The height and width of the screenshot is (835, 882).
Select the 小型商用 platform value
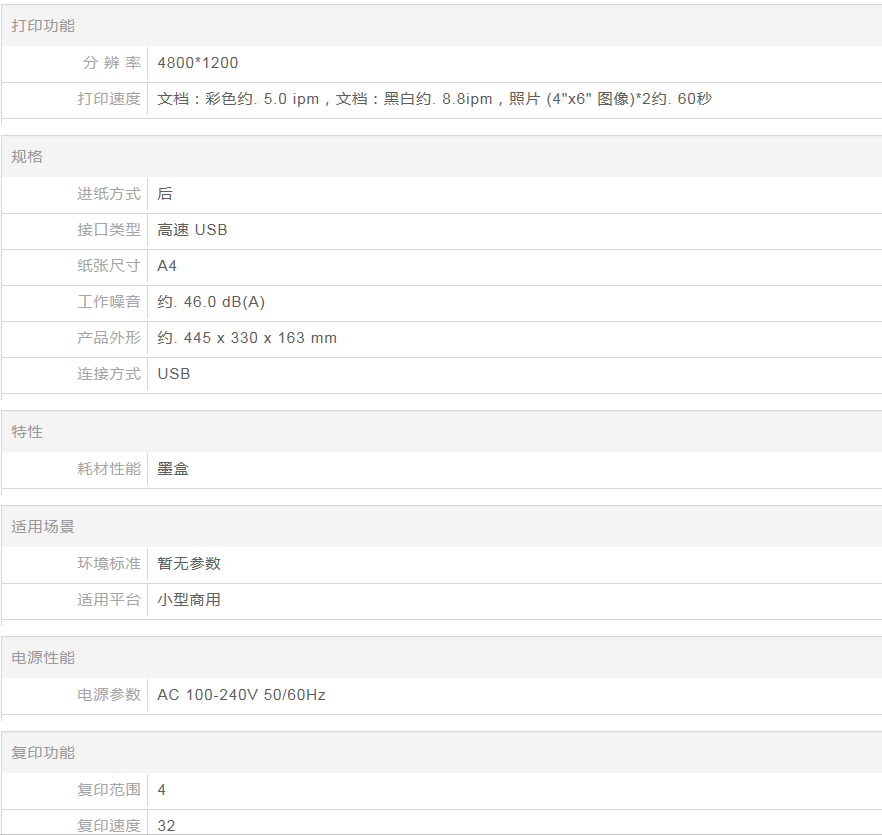click(x=189, y=600)
